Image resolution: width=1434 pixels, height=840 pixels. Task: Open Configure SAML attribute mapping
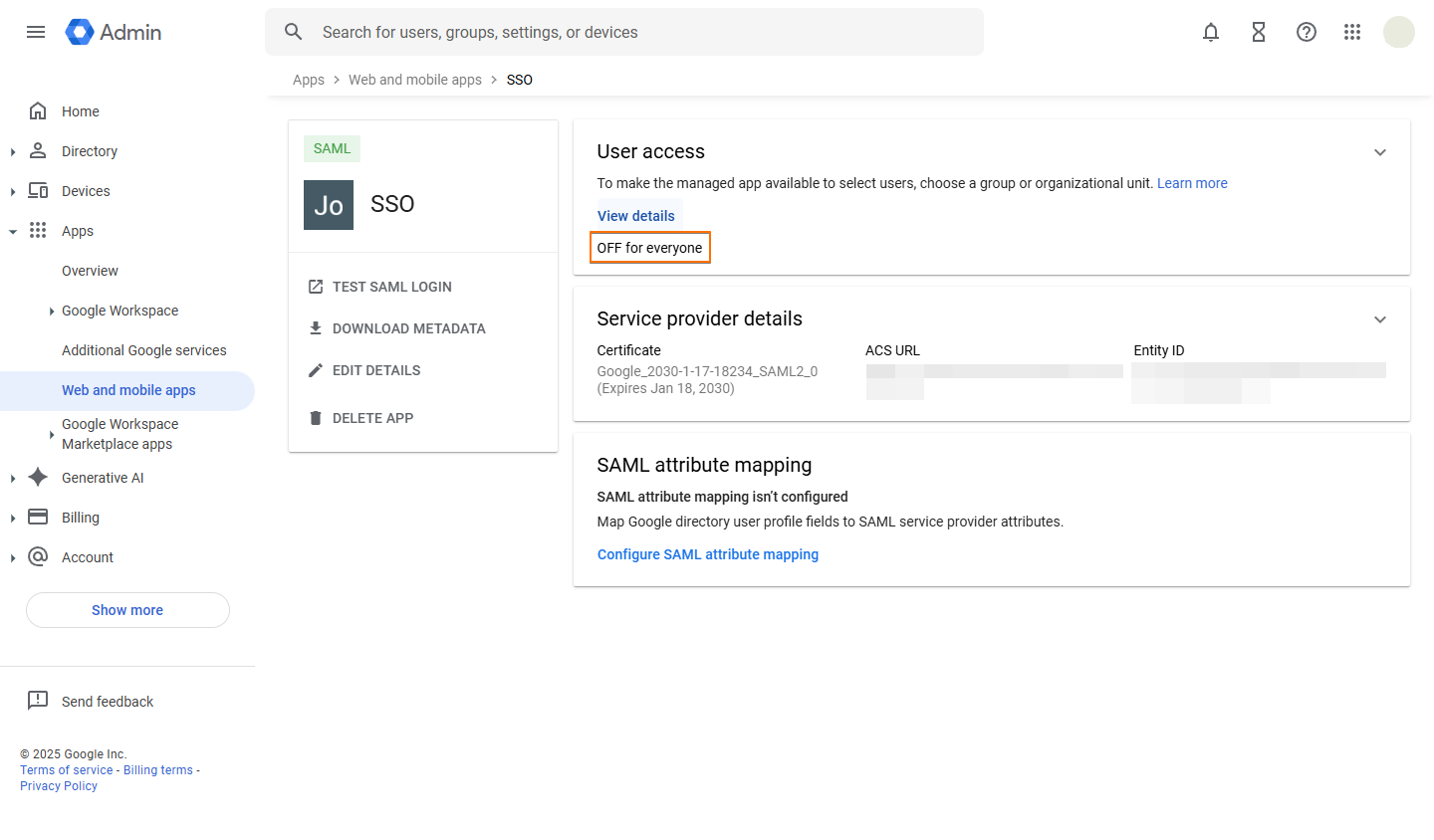click(708, 554)
